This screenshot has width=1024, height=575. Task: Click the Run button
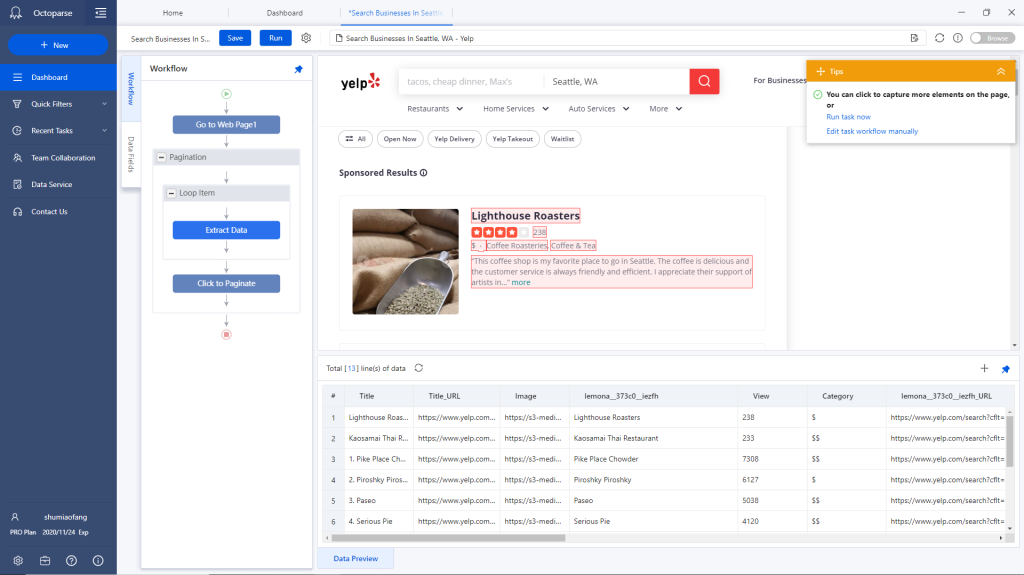click(276, 38)
